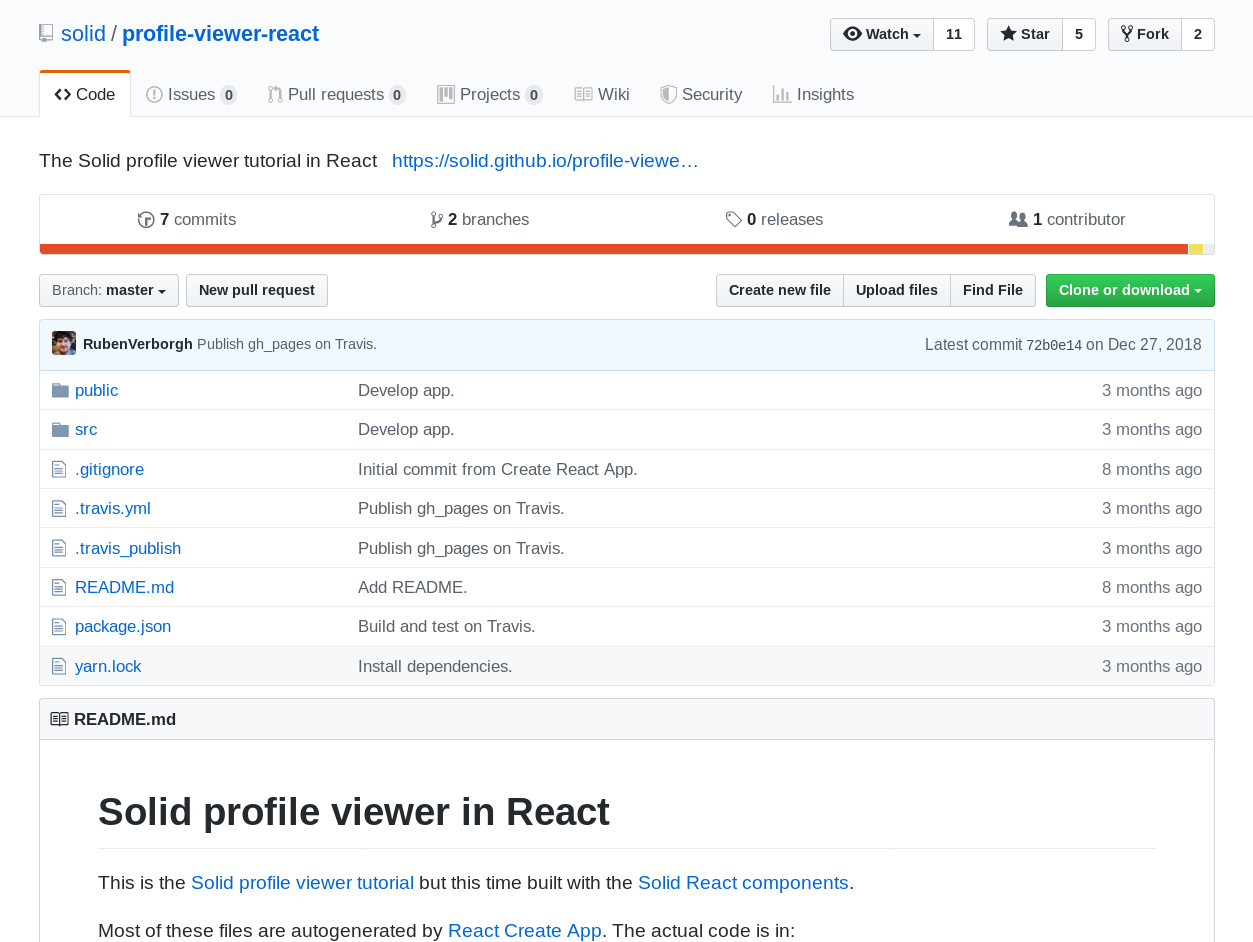View the 5 stargazers count
The width and height of the screenshot is (1253, 942).
click(x=1079, y=34)
